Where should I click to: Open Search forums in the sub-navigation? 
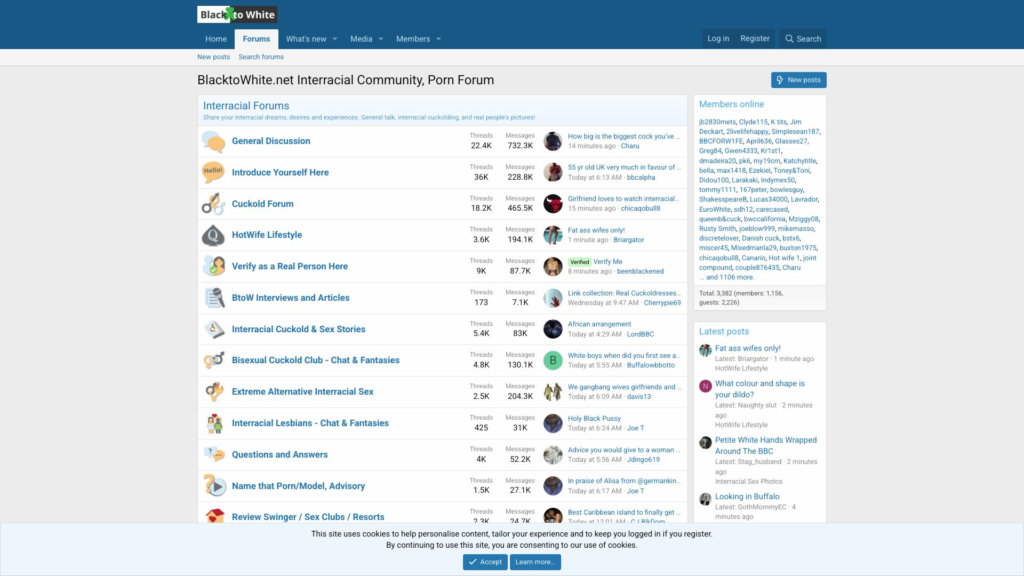261,57
